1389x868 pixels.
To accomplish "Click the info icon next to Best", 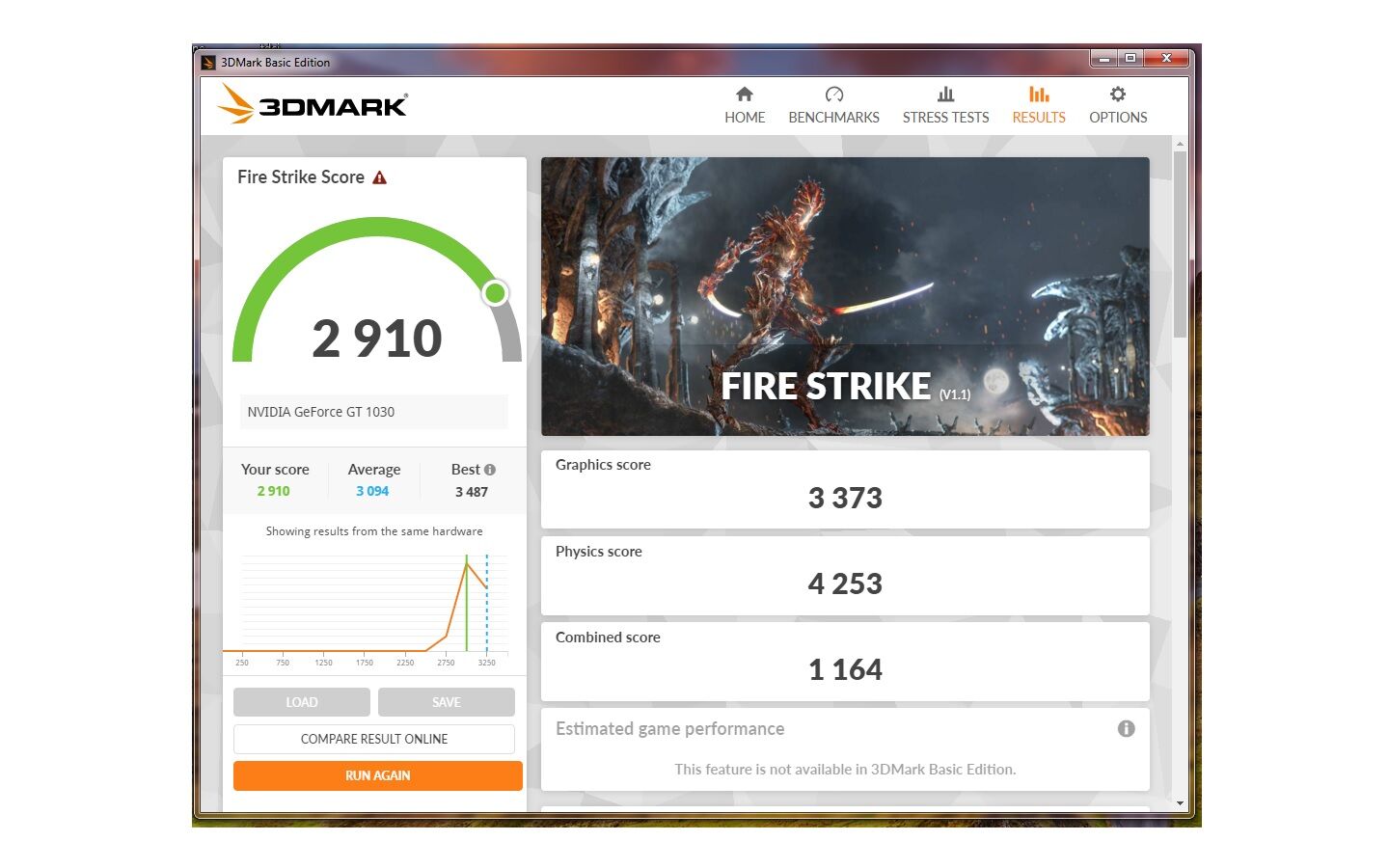I will point(490,470).
